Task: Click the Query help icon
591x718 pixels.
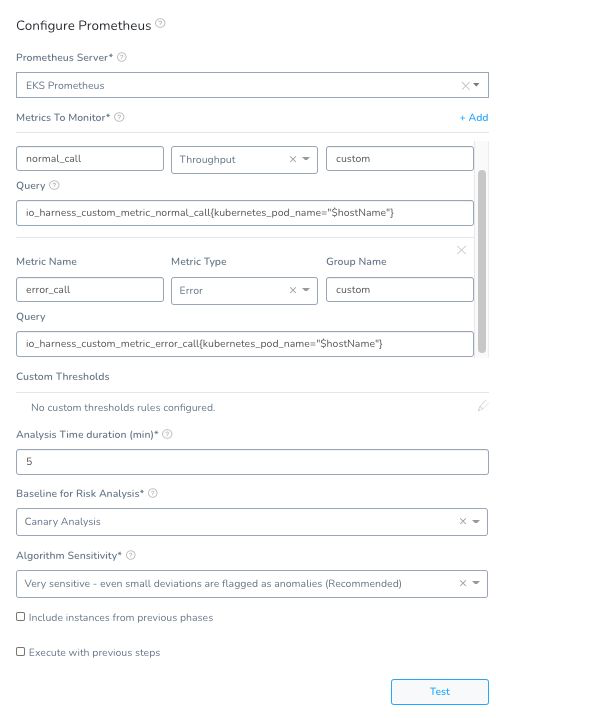Action: coord(54,185)
